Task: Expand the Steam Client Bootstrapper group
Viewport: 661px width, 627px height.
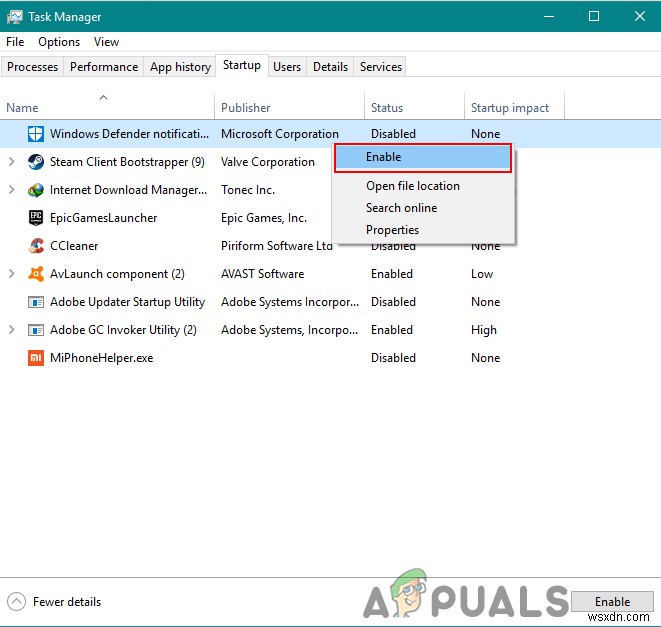Action: (x=12, y=161)
